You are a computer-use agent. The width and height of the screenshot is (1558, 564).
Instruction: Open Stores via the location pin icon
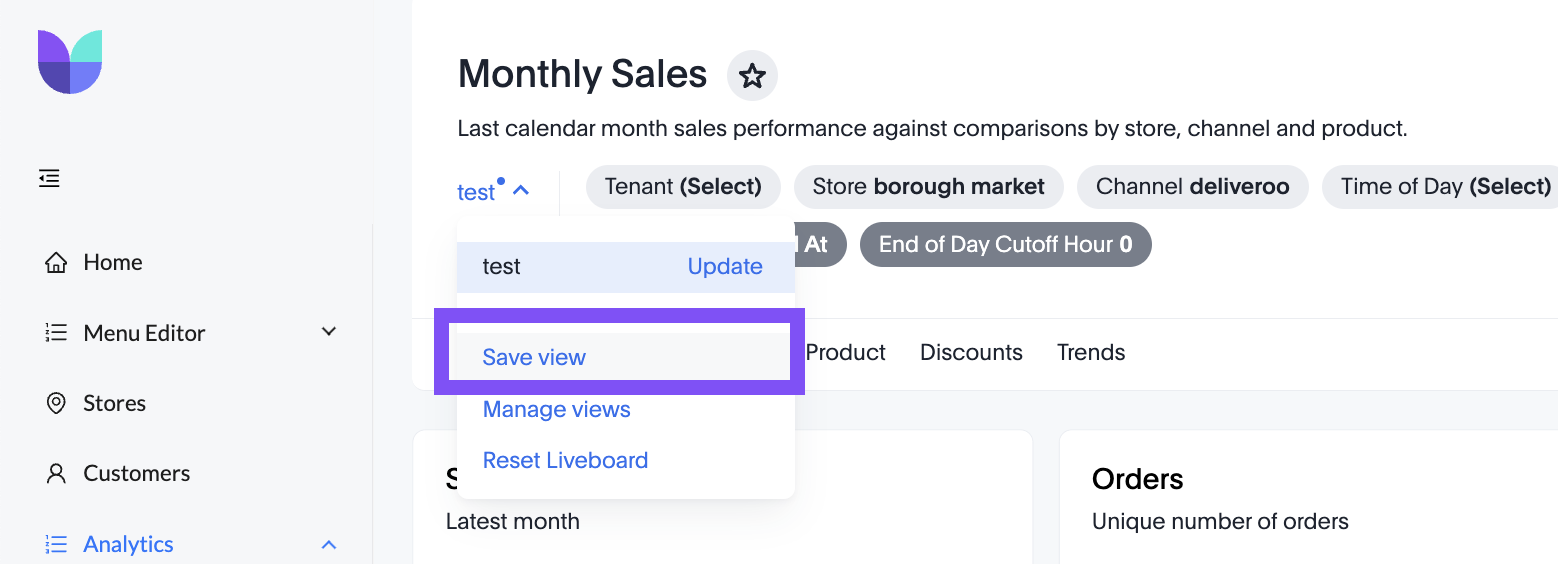(57, 403)
